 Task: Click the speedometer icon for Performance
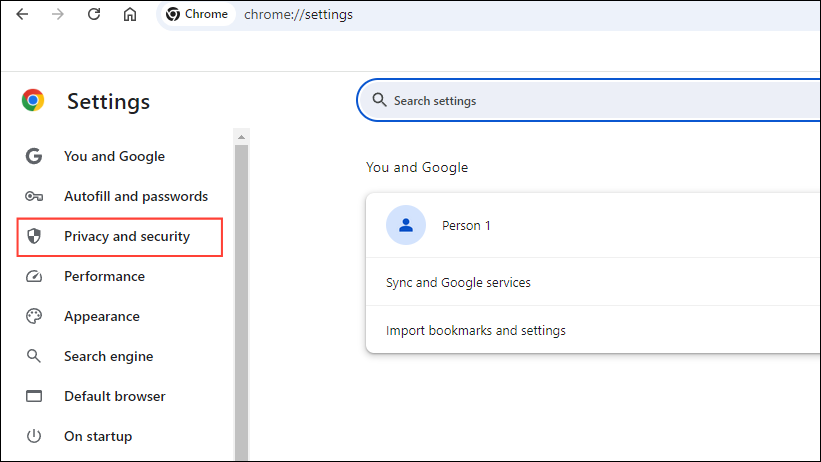(x=34, y=276)
